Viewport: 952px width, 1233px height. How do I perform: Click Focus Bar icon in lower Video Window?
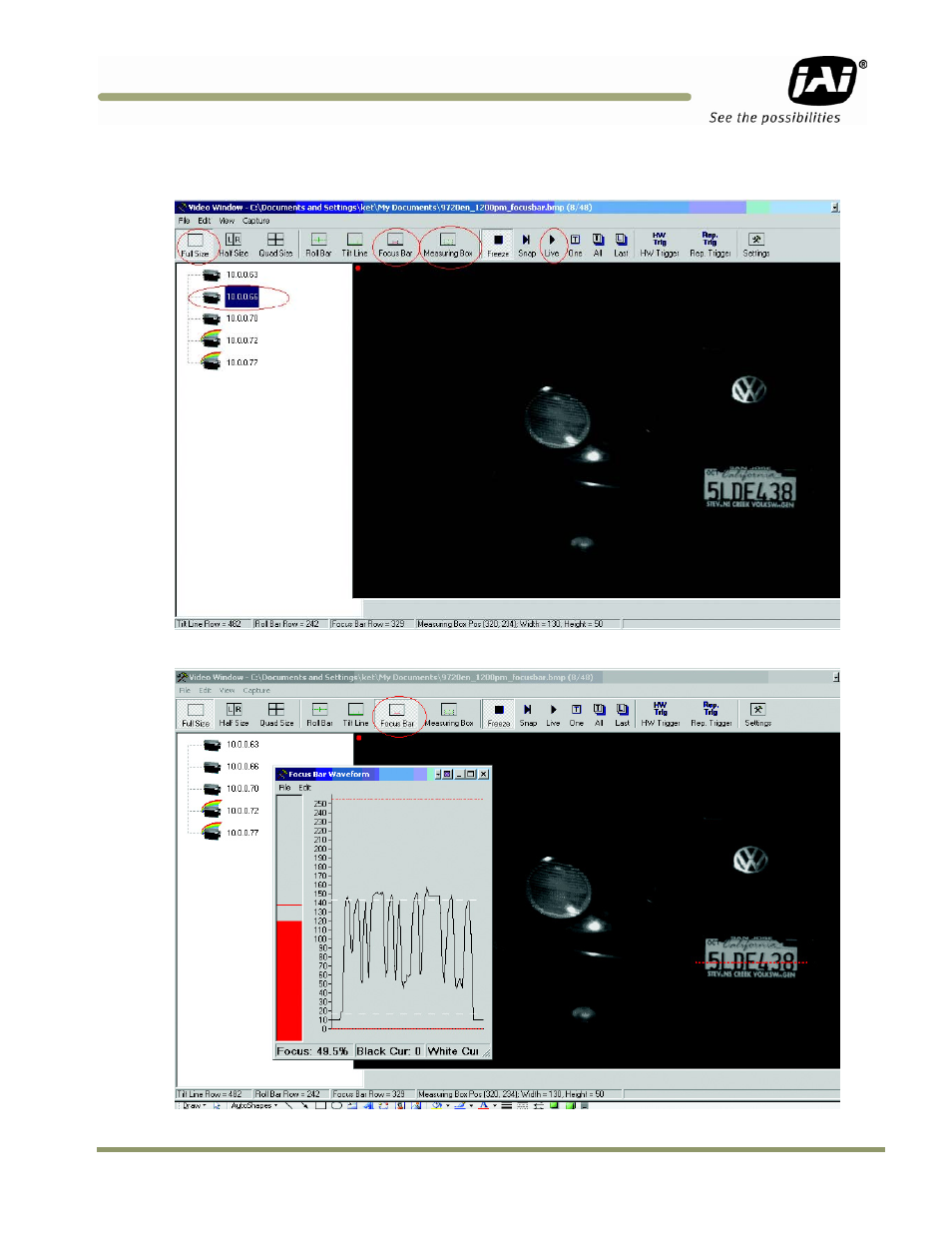coord(397,715)
